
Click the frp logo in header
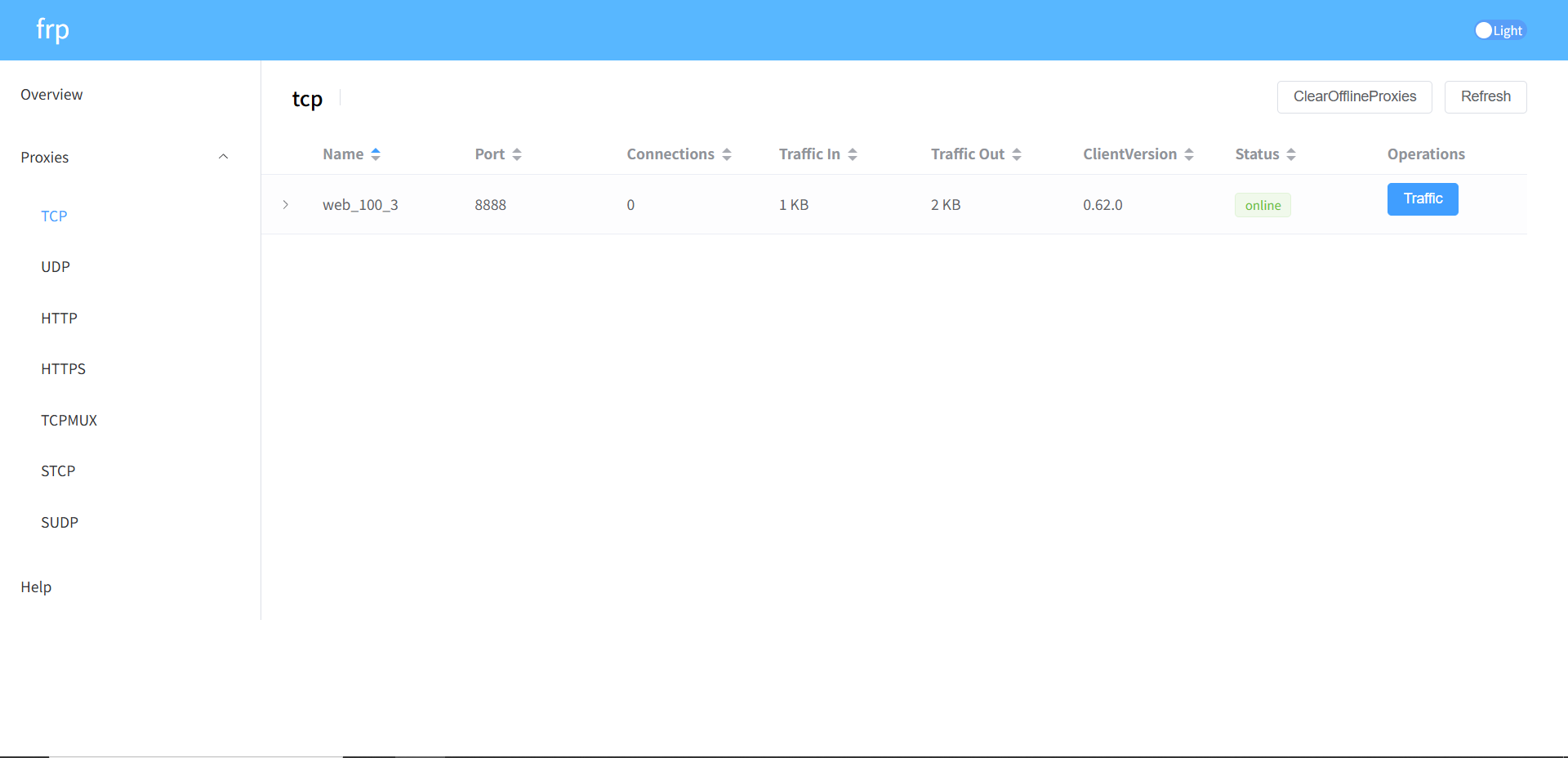click(x=52, y=30)
